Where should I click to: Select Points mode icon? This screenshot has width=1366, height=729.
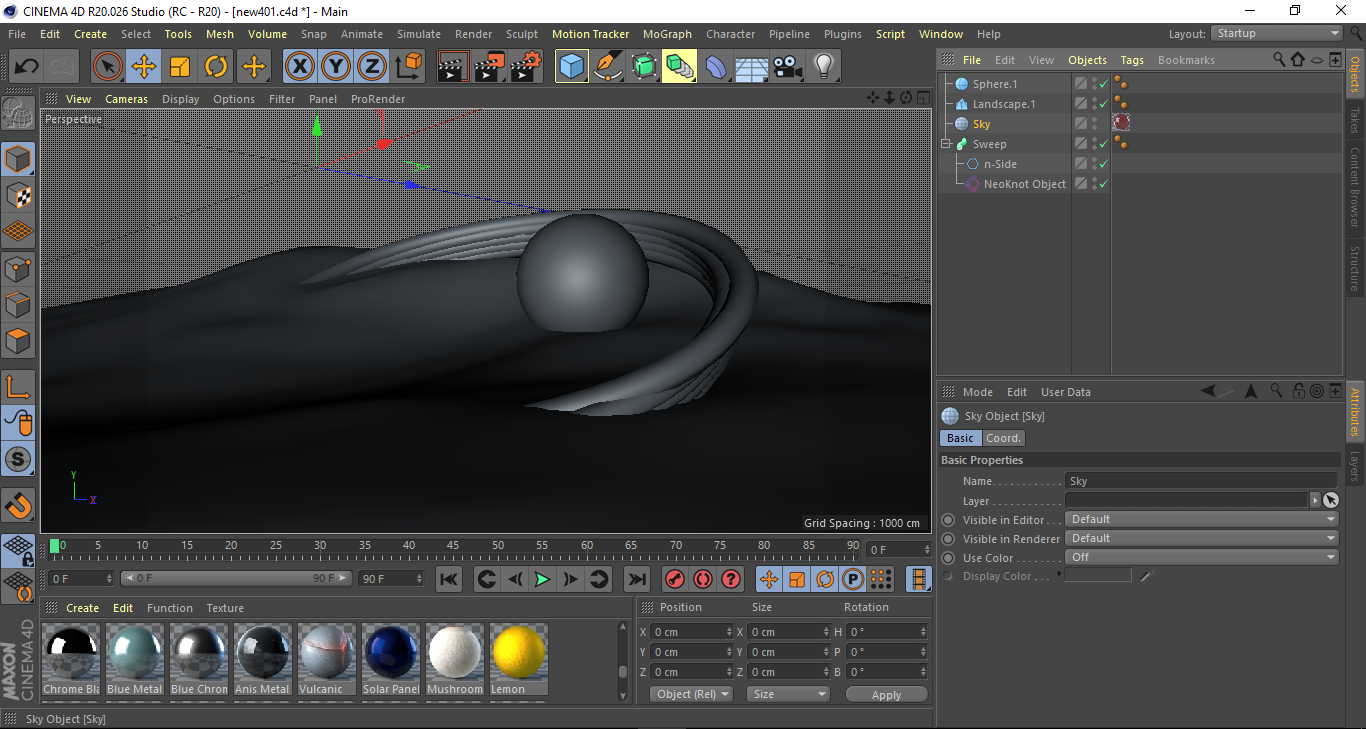point(18,268)
